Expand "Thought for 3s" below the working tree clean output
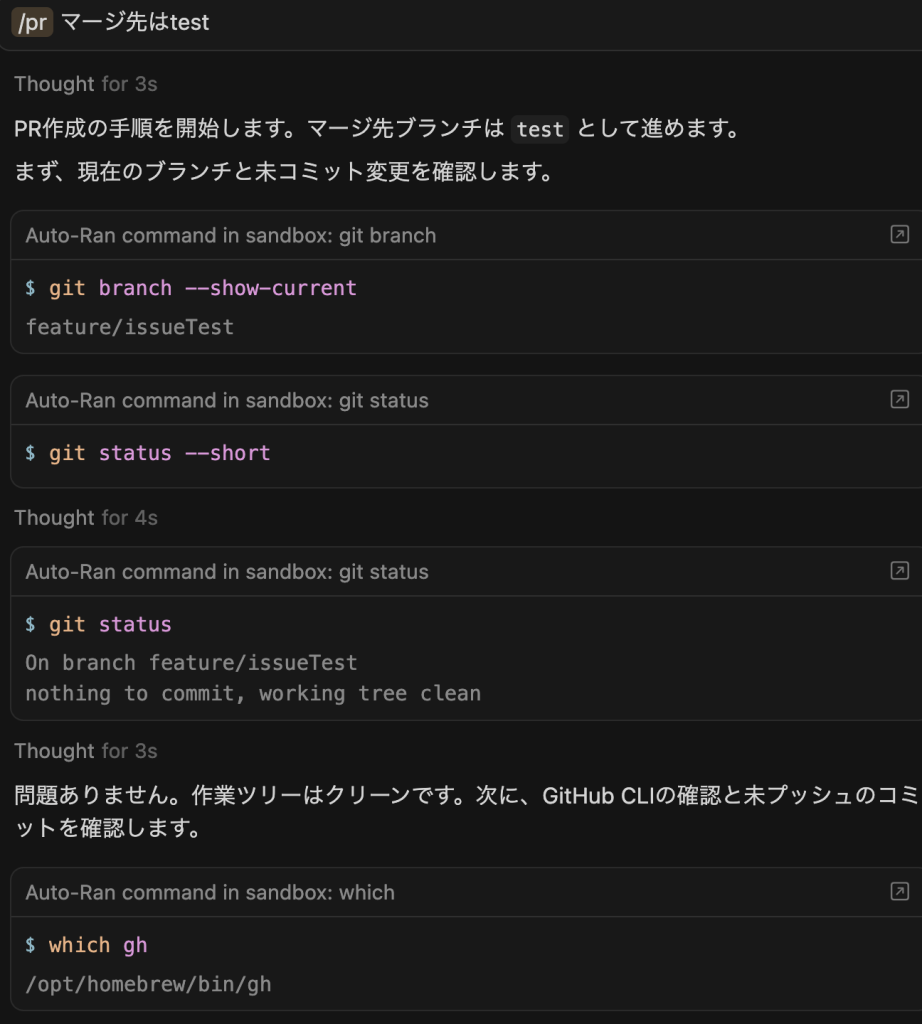922x1024 pixels. (85, 751)
